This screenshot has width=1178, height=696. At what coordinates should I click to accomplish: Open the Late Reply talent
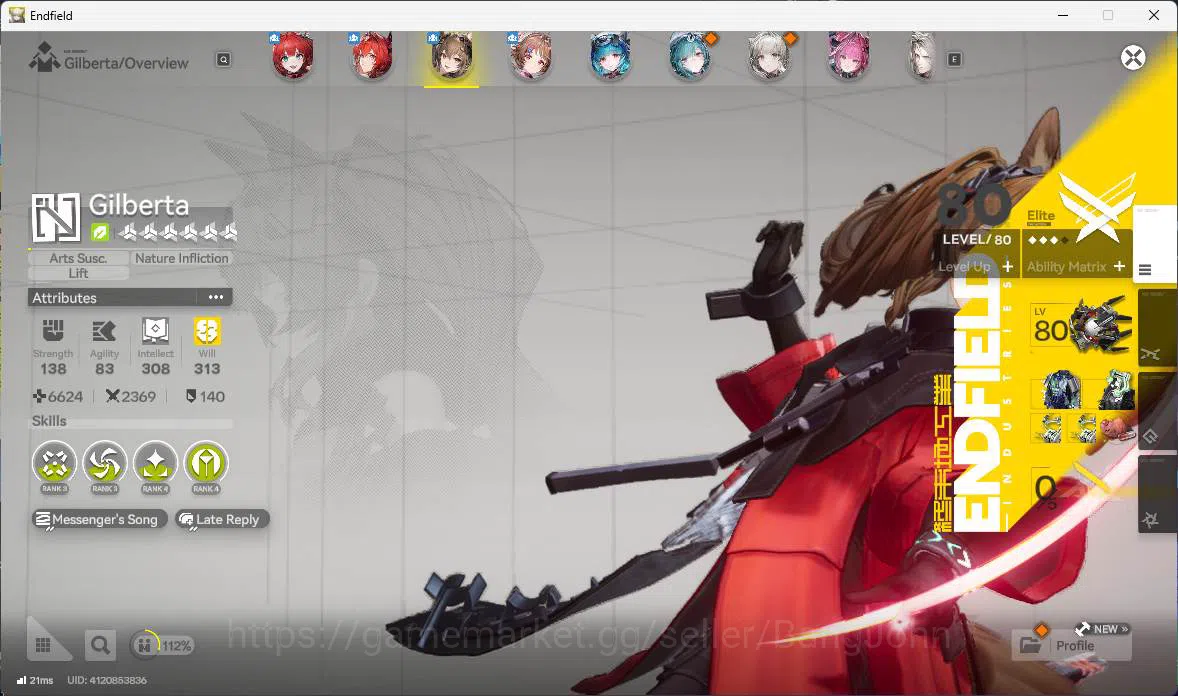[x=222, y=519]
